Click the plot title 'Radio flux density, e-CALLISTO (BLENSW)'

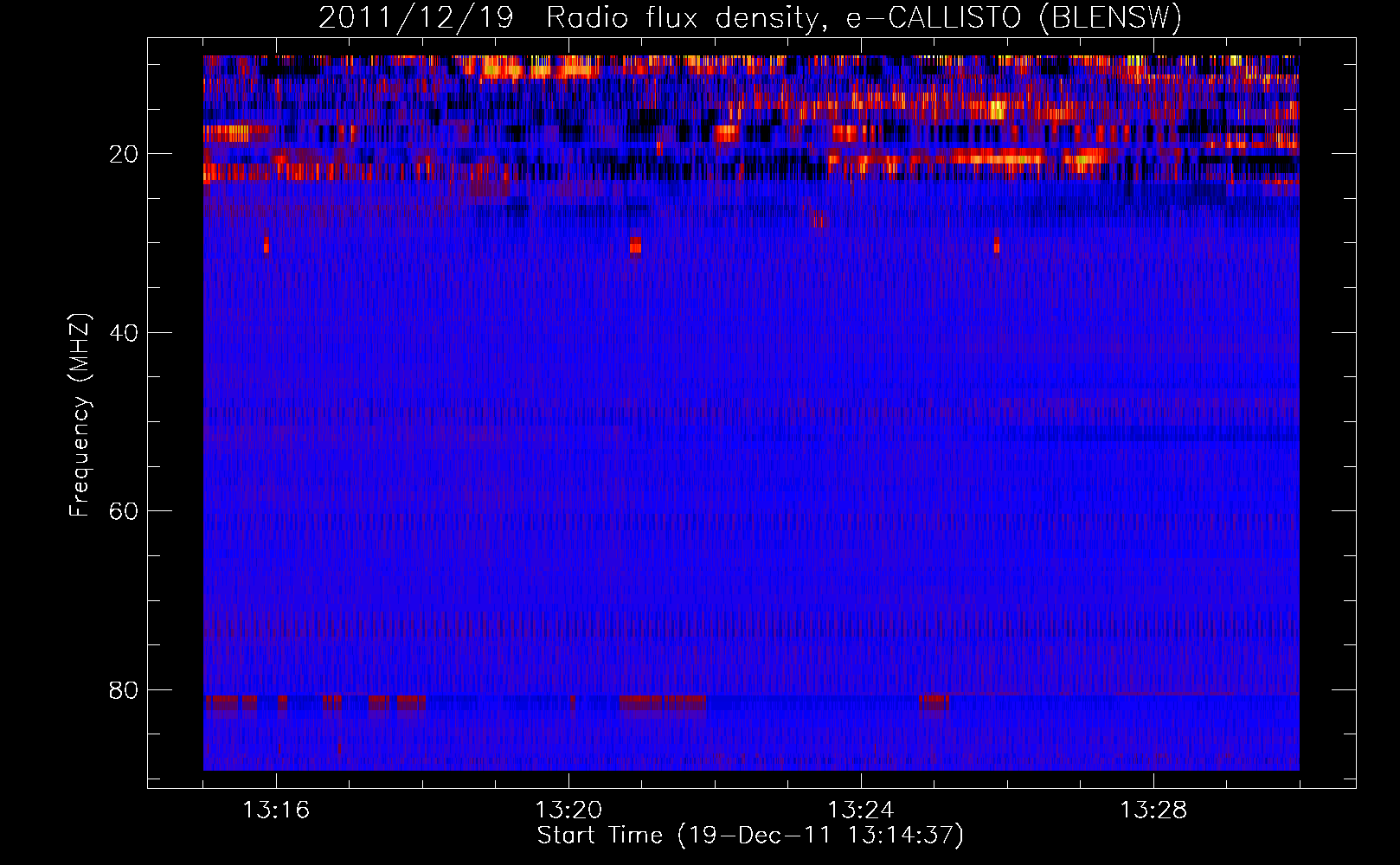coord(864,18)
